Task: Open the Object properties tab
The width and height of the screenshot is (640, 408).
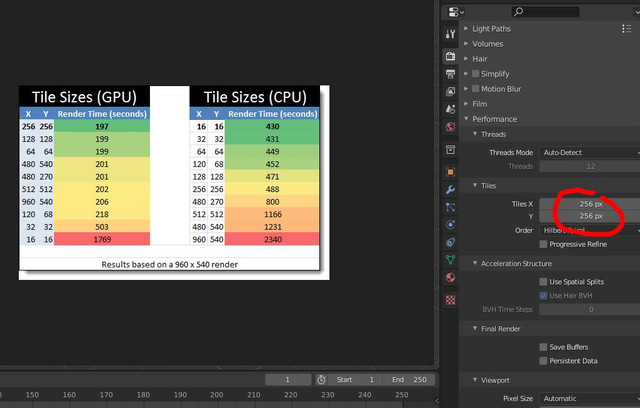Action: [x=450, y=172]
